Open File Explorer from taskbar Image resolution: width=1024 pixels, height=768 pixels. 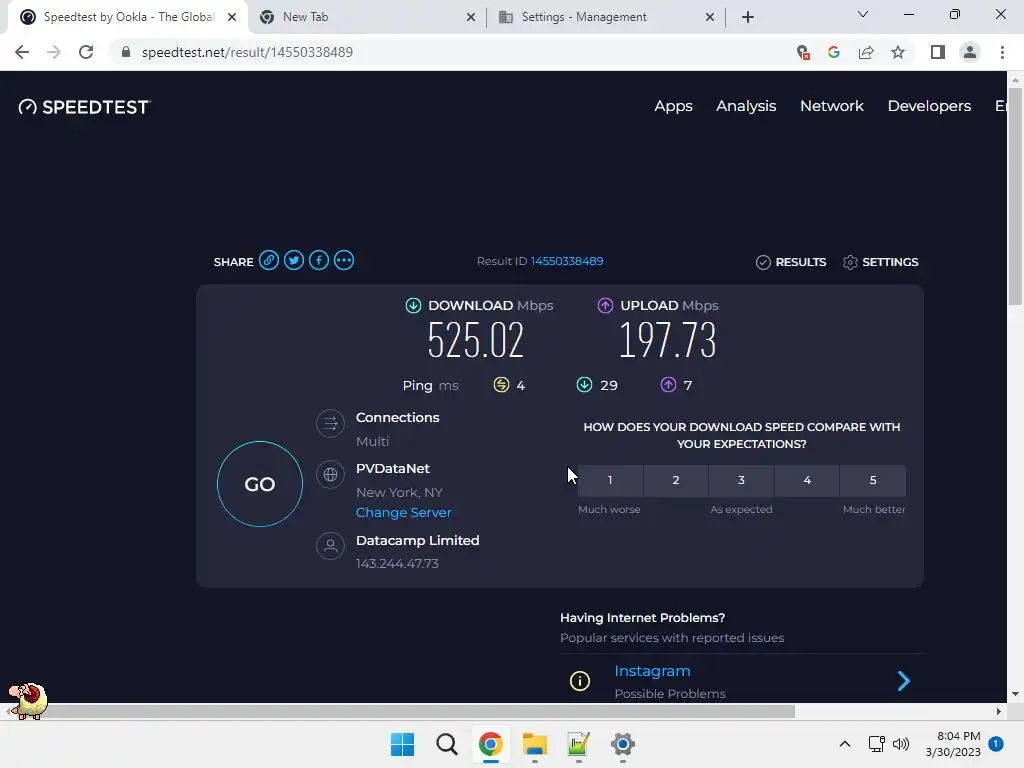click(535, 744)
